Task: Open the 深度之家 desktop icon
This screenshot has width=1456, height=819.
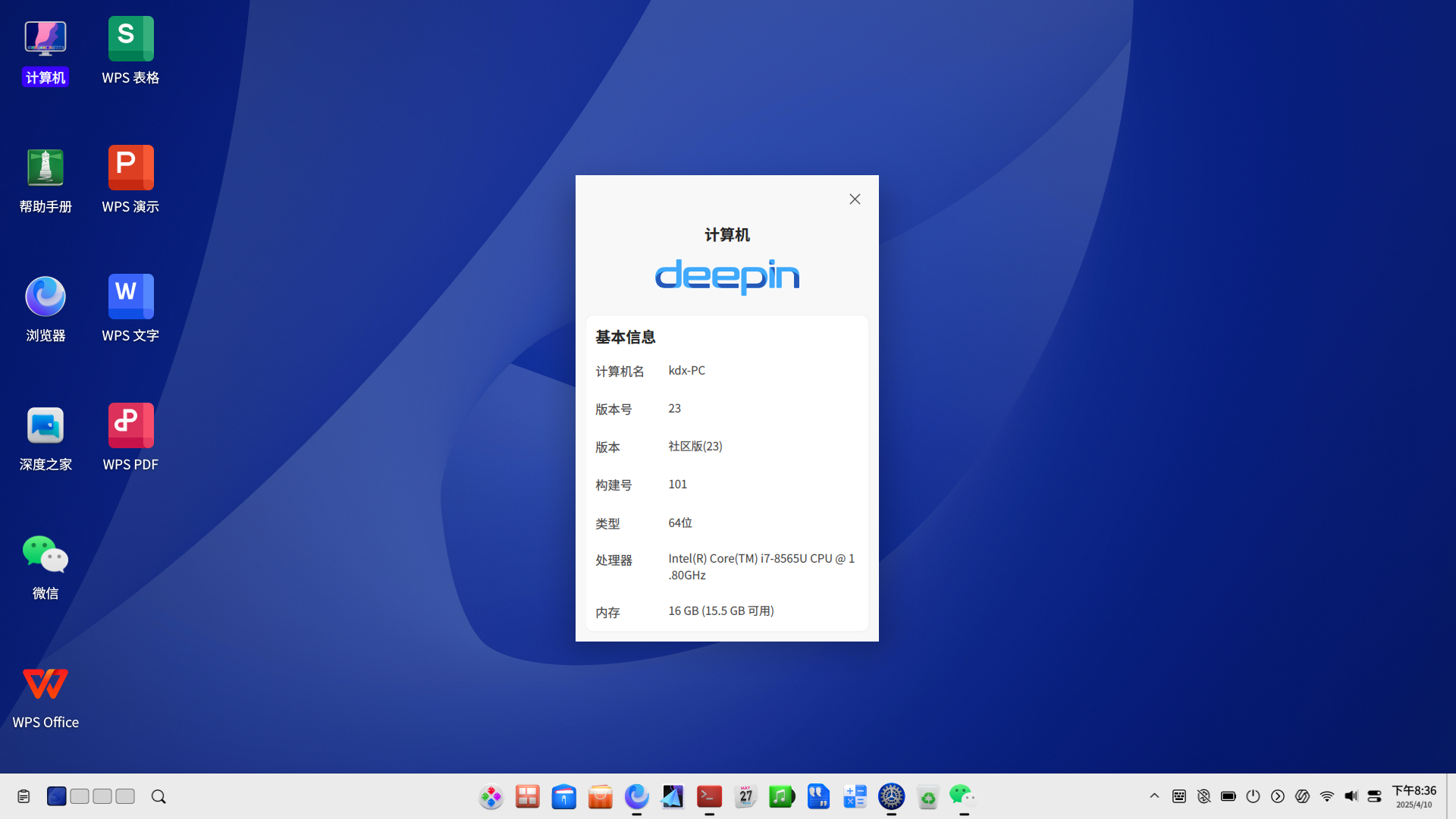Action: (45, 438)
